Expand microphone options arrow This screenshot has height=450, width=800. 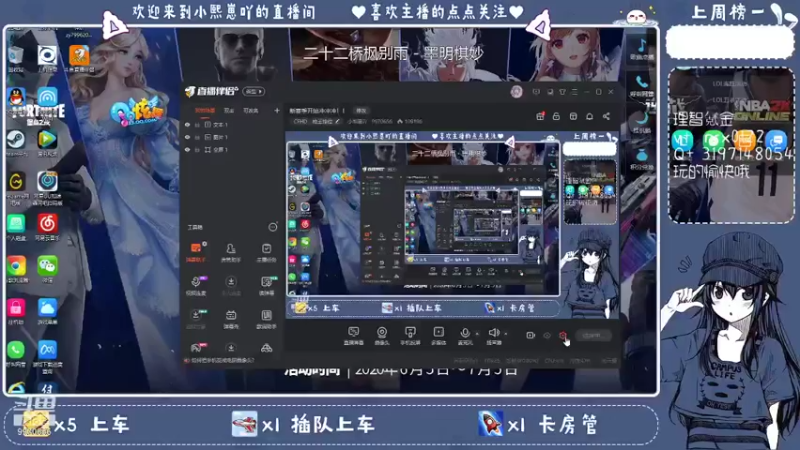tap(477, 334)
